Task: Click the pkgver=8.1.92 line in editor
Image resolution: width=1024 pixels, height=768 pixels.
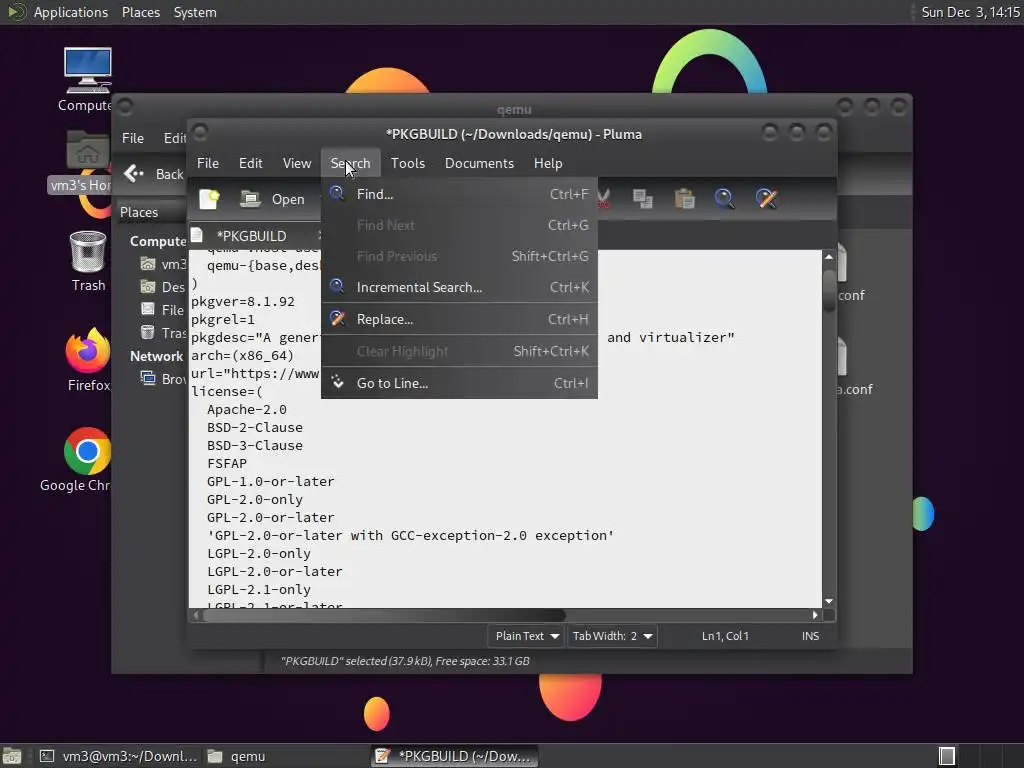Action: pyautogui.click(x=242, y=302)
